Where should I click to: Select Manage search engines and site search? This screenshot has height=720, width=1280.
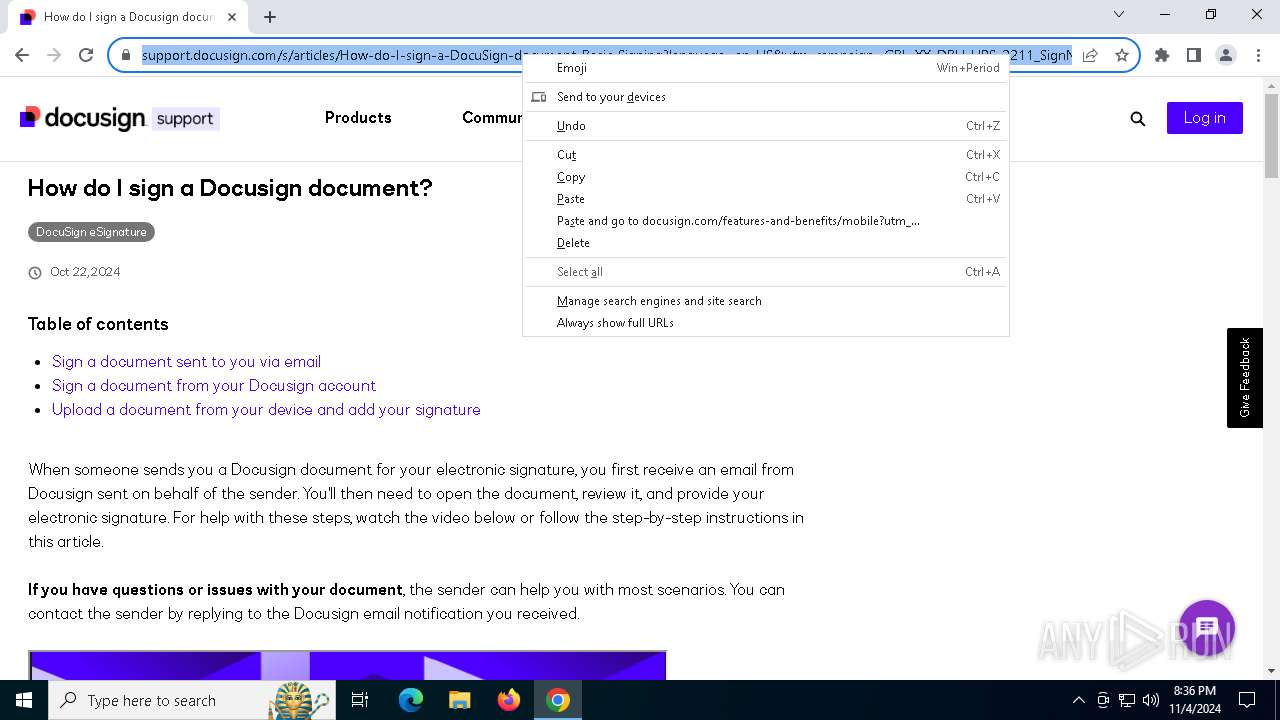click(x=765, y=301)
